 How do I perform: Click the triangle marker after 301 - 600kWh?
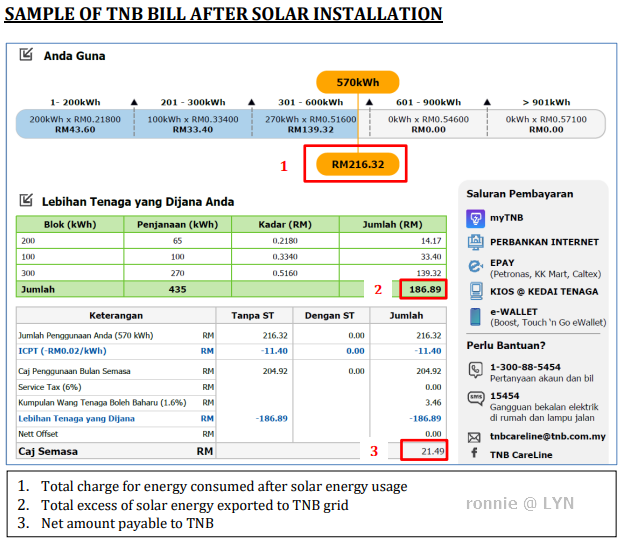(369, 103)
